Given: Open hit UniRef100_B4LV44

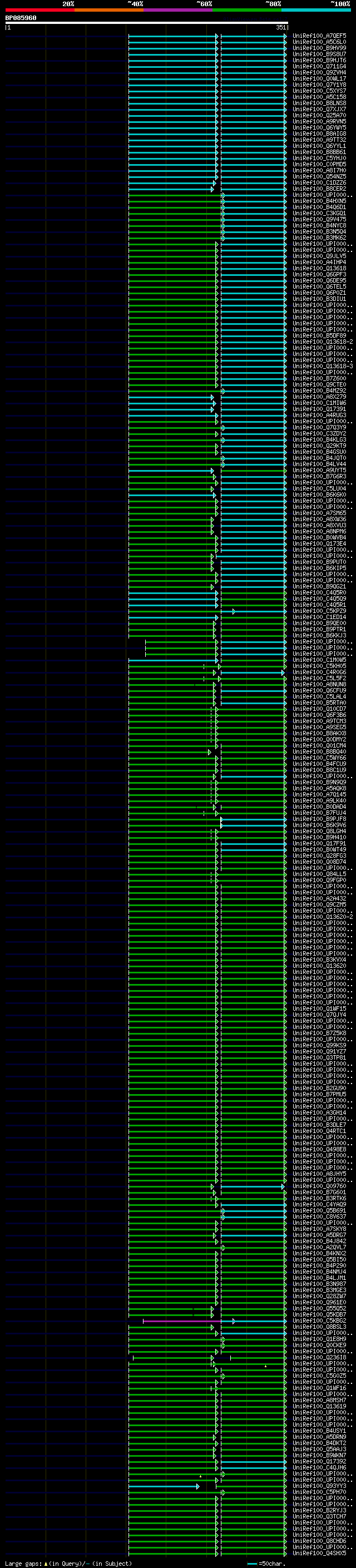Looking at the screenshot, I should 319,464.
